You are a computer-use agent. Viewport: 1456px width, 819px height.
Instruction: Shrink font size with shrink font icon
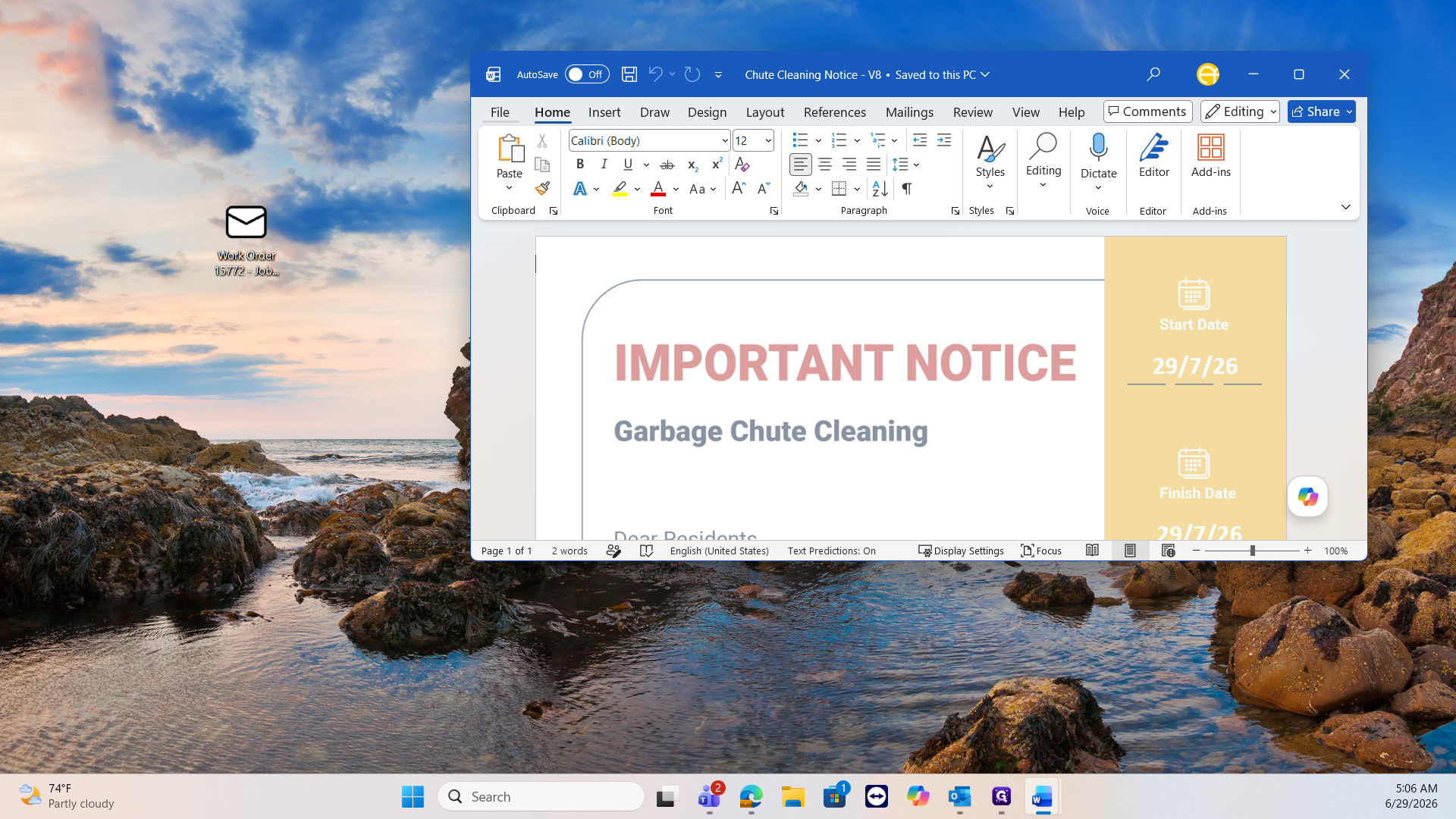point(763,189)
